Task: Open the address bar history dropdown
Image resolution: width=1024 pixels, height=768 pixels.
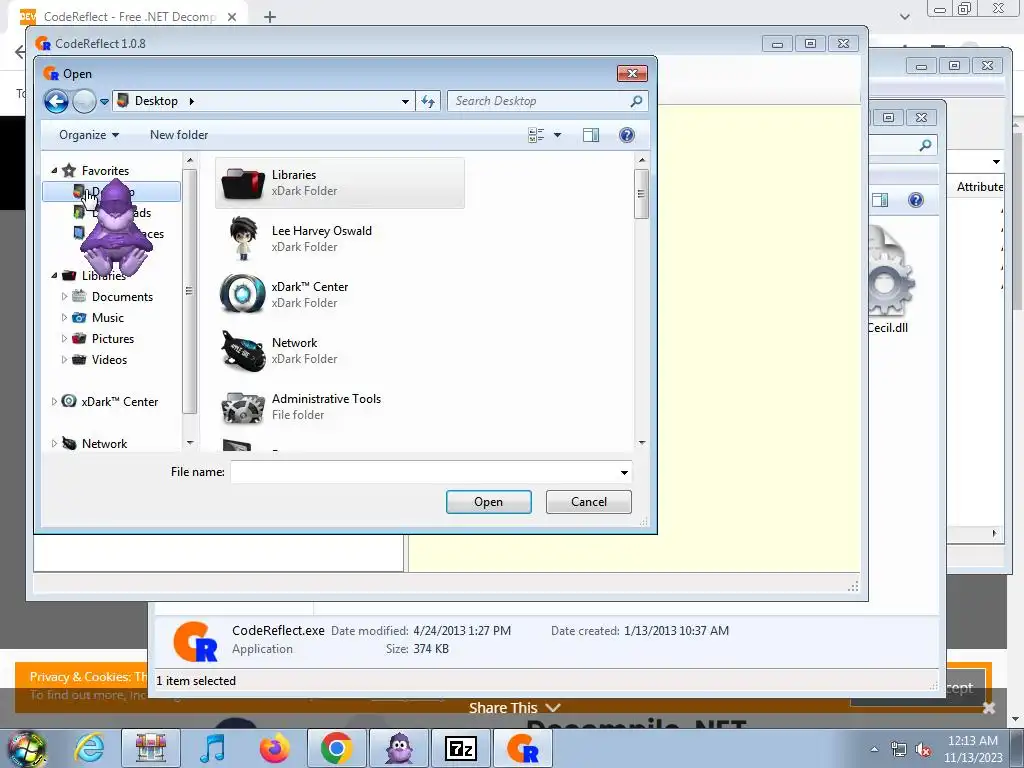Action: click(406, 102)
